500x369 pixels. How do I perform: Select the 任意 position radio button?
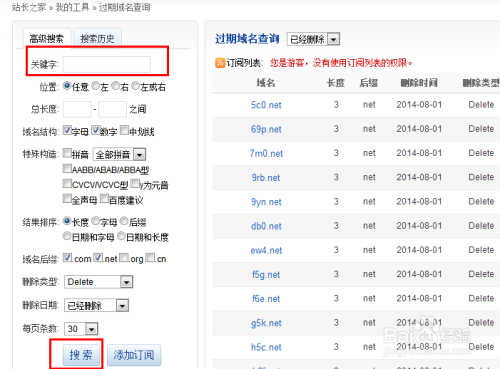67,86
